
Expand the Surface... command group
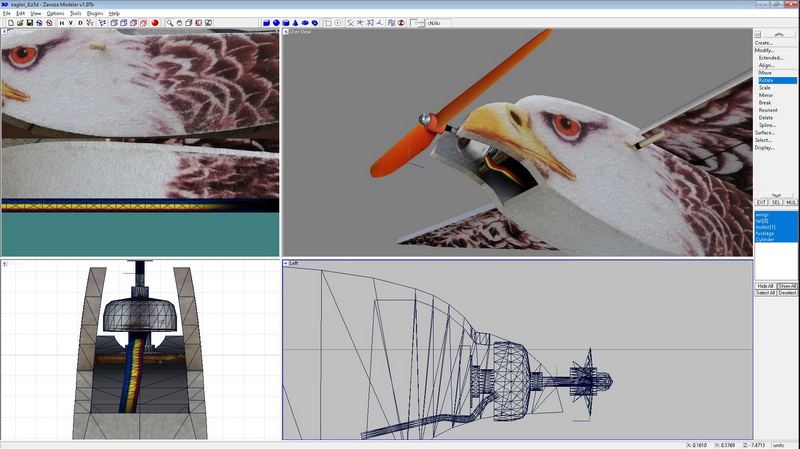tap(765, 132)
